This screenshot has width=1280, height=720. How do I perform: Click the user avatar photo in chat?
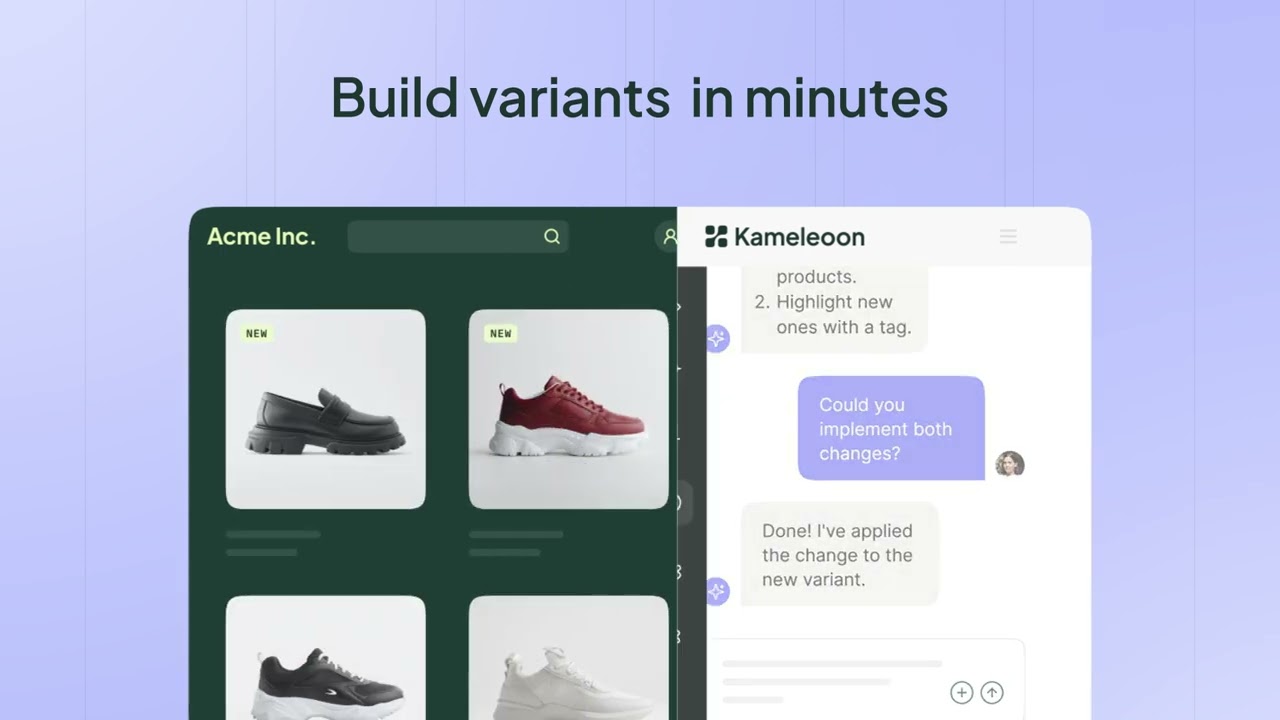1010,464
